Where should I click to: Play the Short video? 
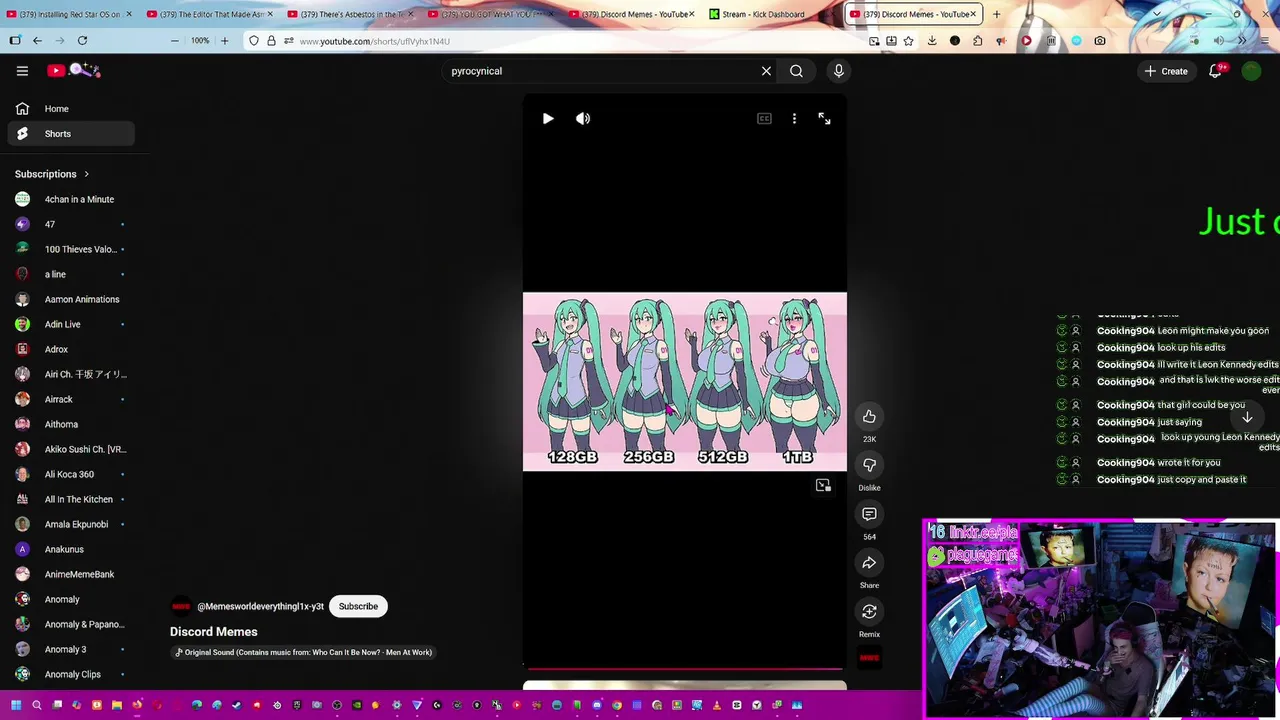coord(548,118)
